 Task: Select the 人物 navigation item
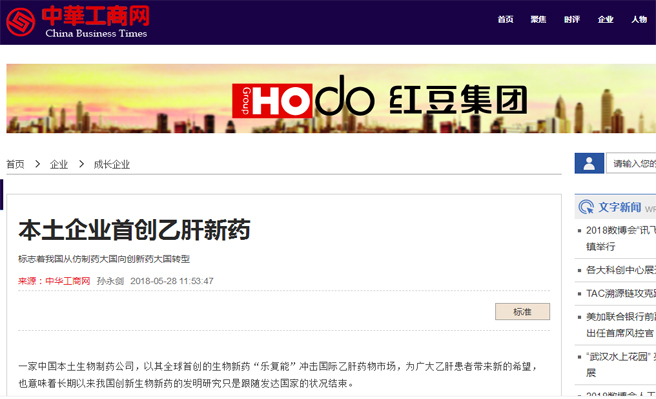(639, 20)
